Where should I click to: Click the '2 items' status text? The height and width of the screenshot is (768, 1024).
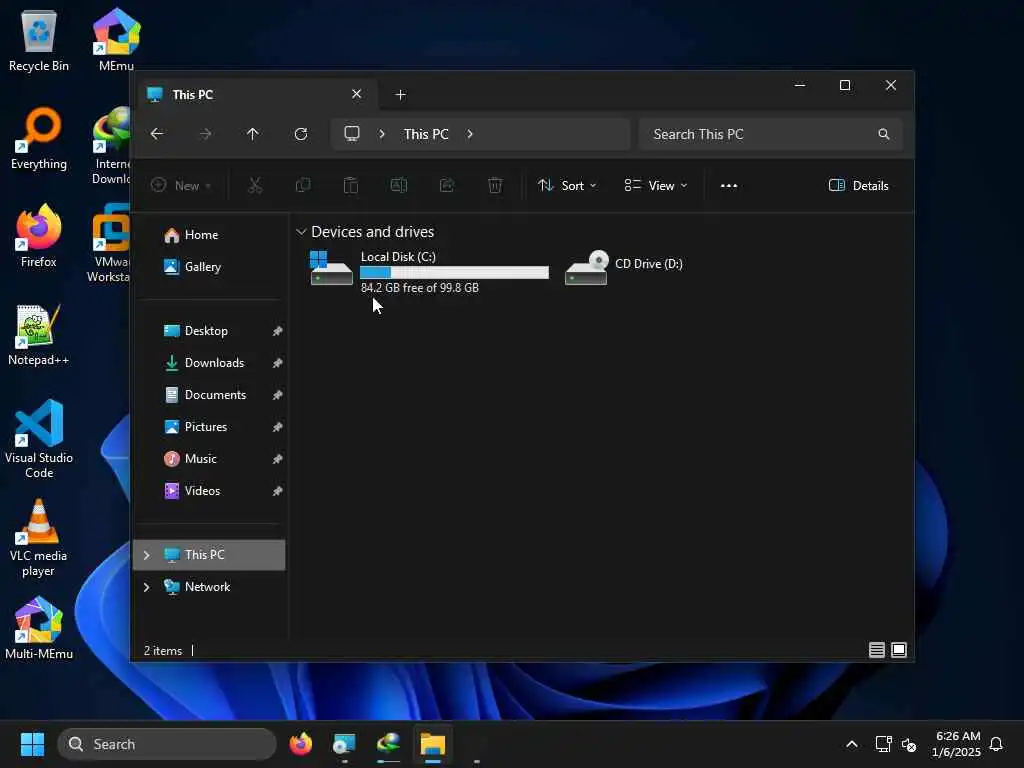[163, 650]
